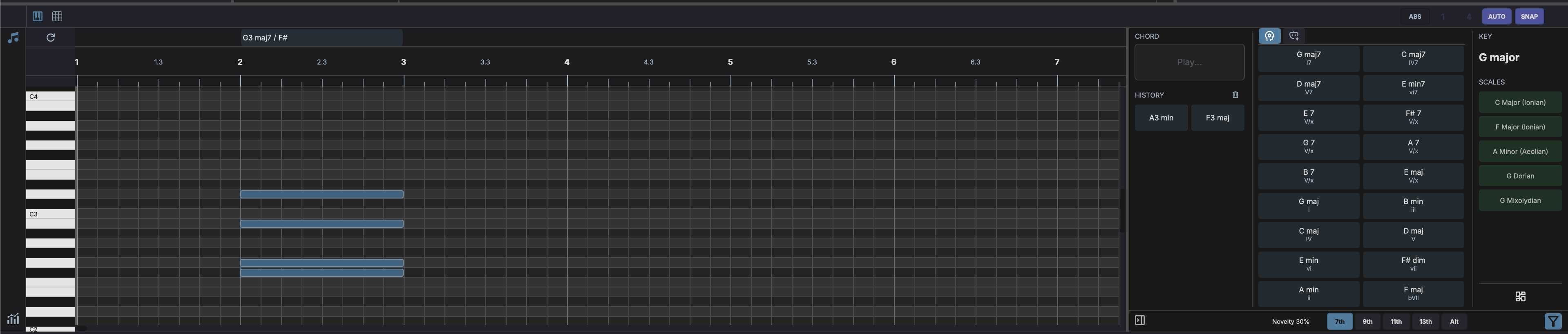The width and height of the screenshot is (1568, 334).
Task: Toggle the SNAP button
Action: (1529, 16)
